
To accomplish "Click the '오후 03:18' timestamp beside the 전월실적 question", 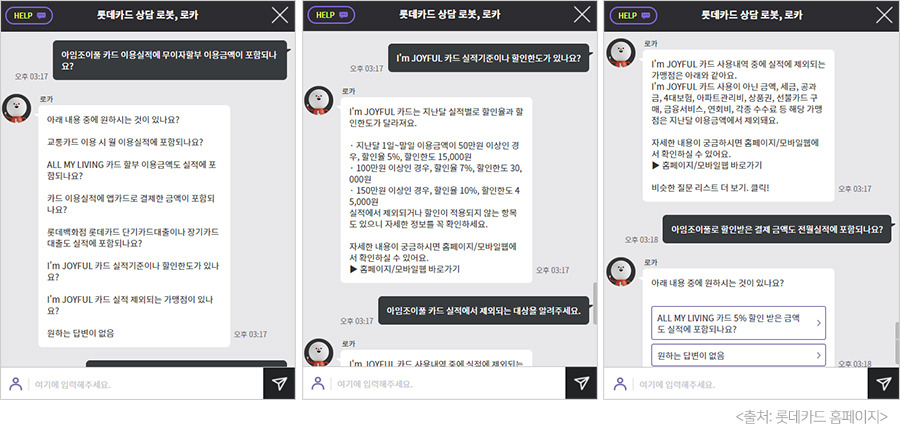I will pos(642,239).
